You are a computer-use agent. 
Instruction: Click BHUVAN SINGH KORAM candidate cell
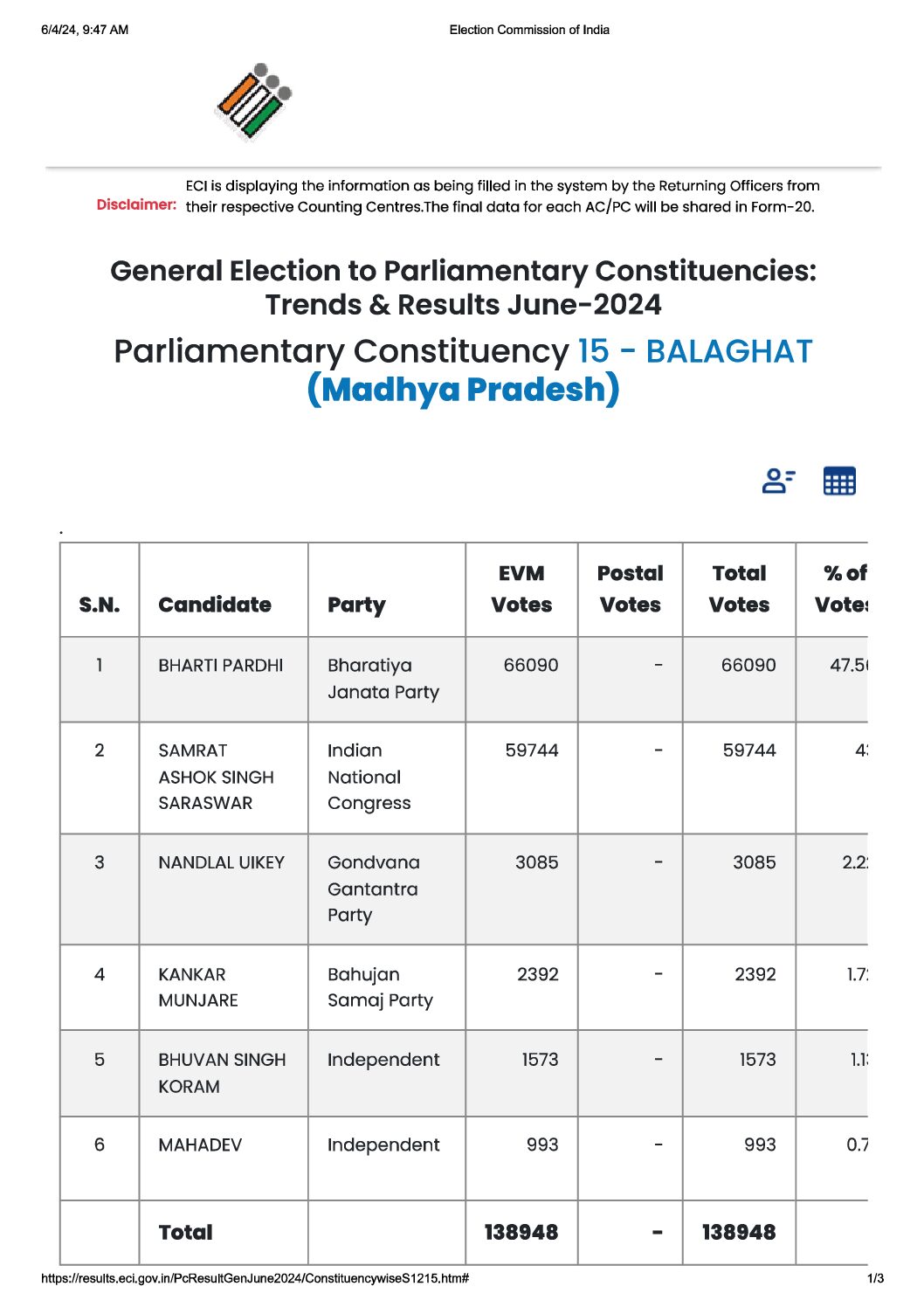point(222,1073)
